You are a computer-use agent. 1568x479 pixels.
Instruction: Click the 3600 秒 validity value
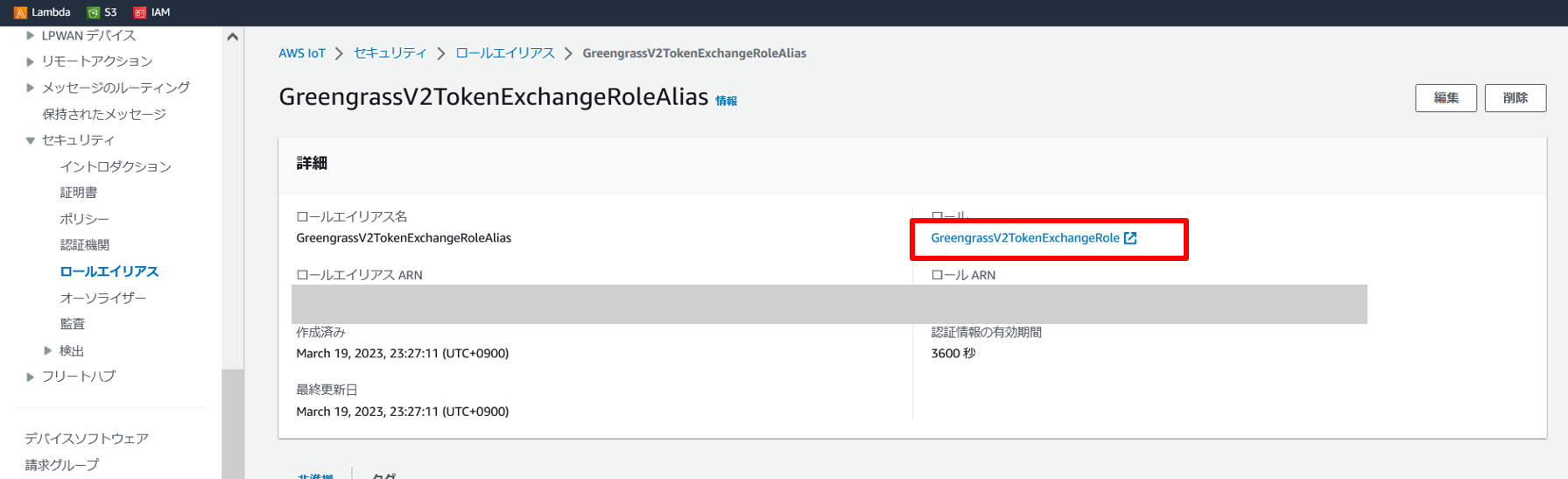point(953,354)
